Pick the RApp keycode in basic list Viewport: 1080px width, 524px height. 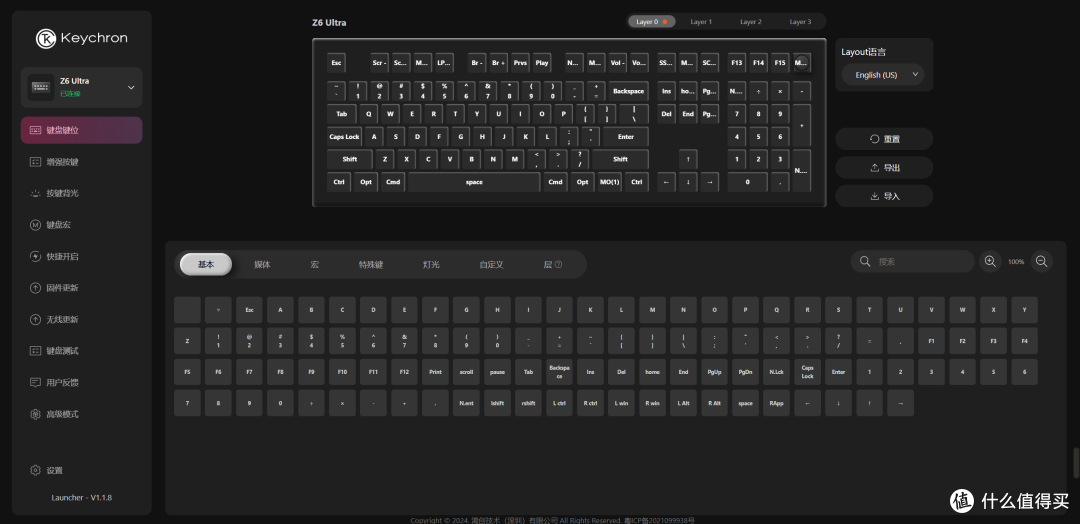(776, 403)
